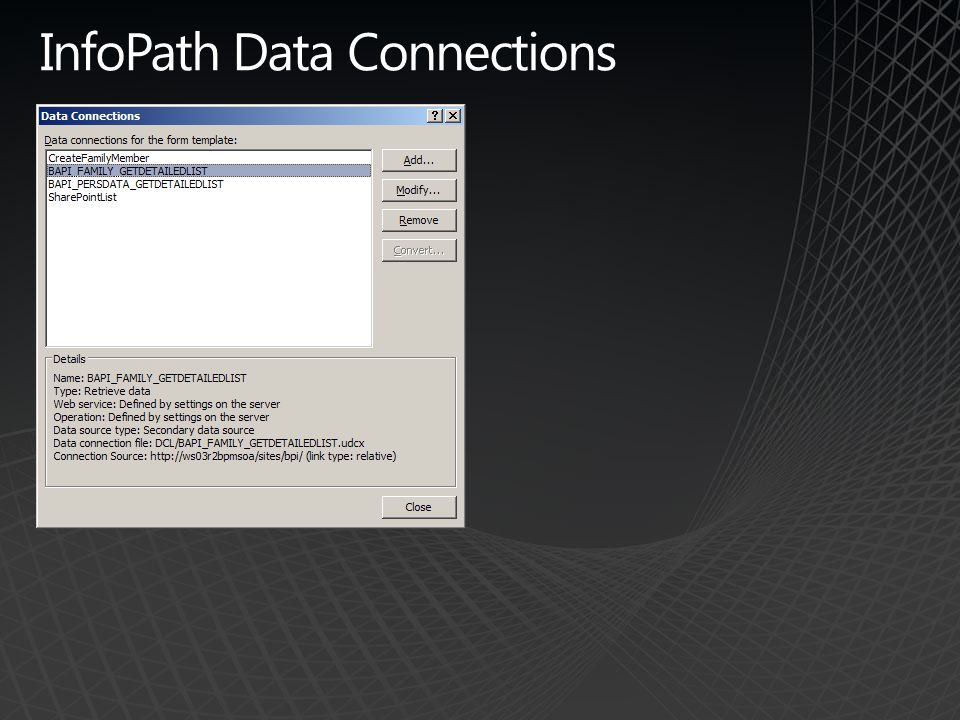Remove the selected data connection
The width and height of the screenshot is (960, 720).
pyautogui.click(x=419, y=220)
